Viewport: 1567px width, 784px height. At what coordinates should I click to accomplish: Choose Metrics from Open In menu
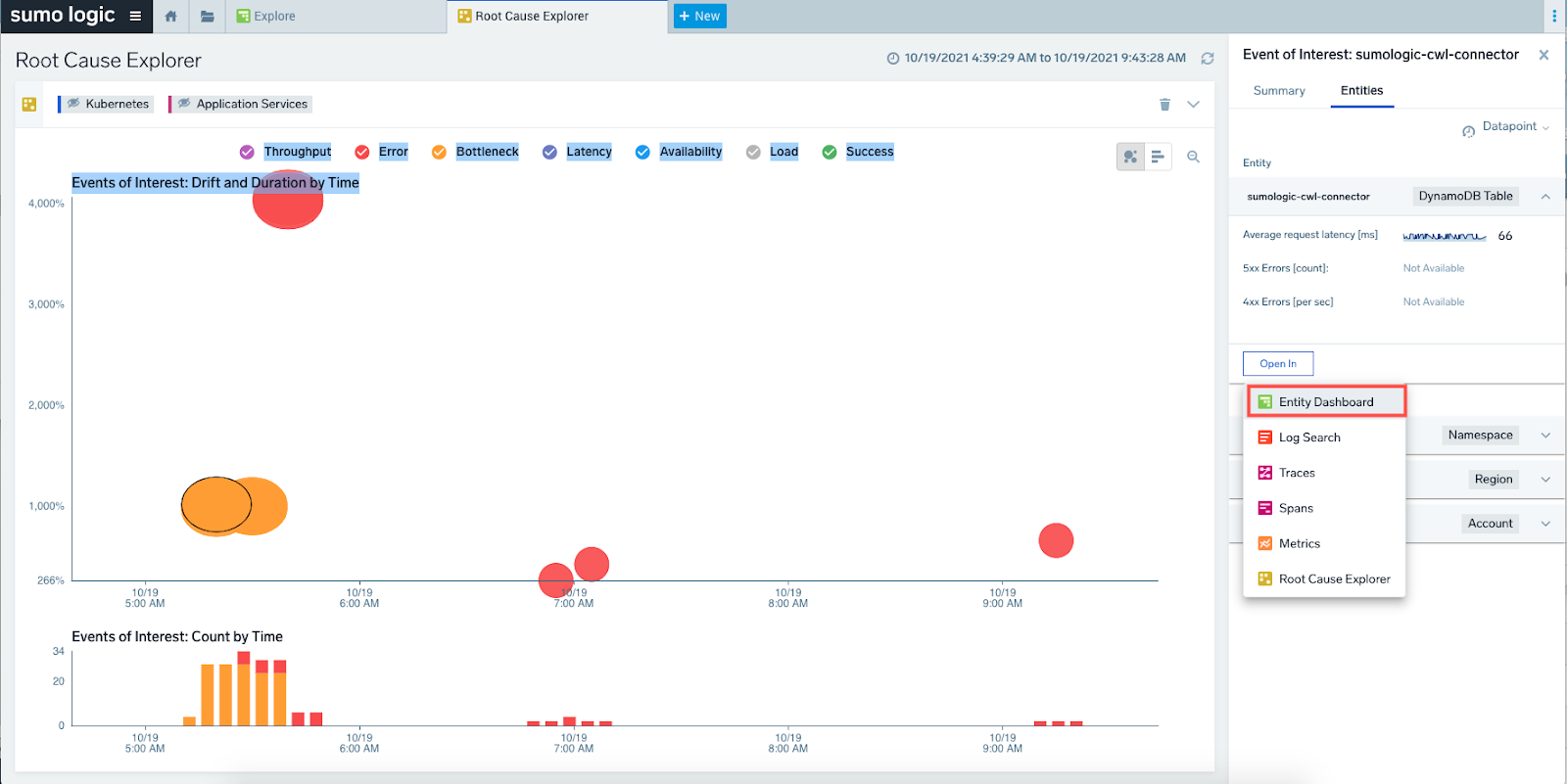click(x=1324, y=543)
